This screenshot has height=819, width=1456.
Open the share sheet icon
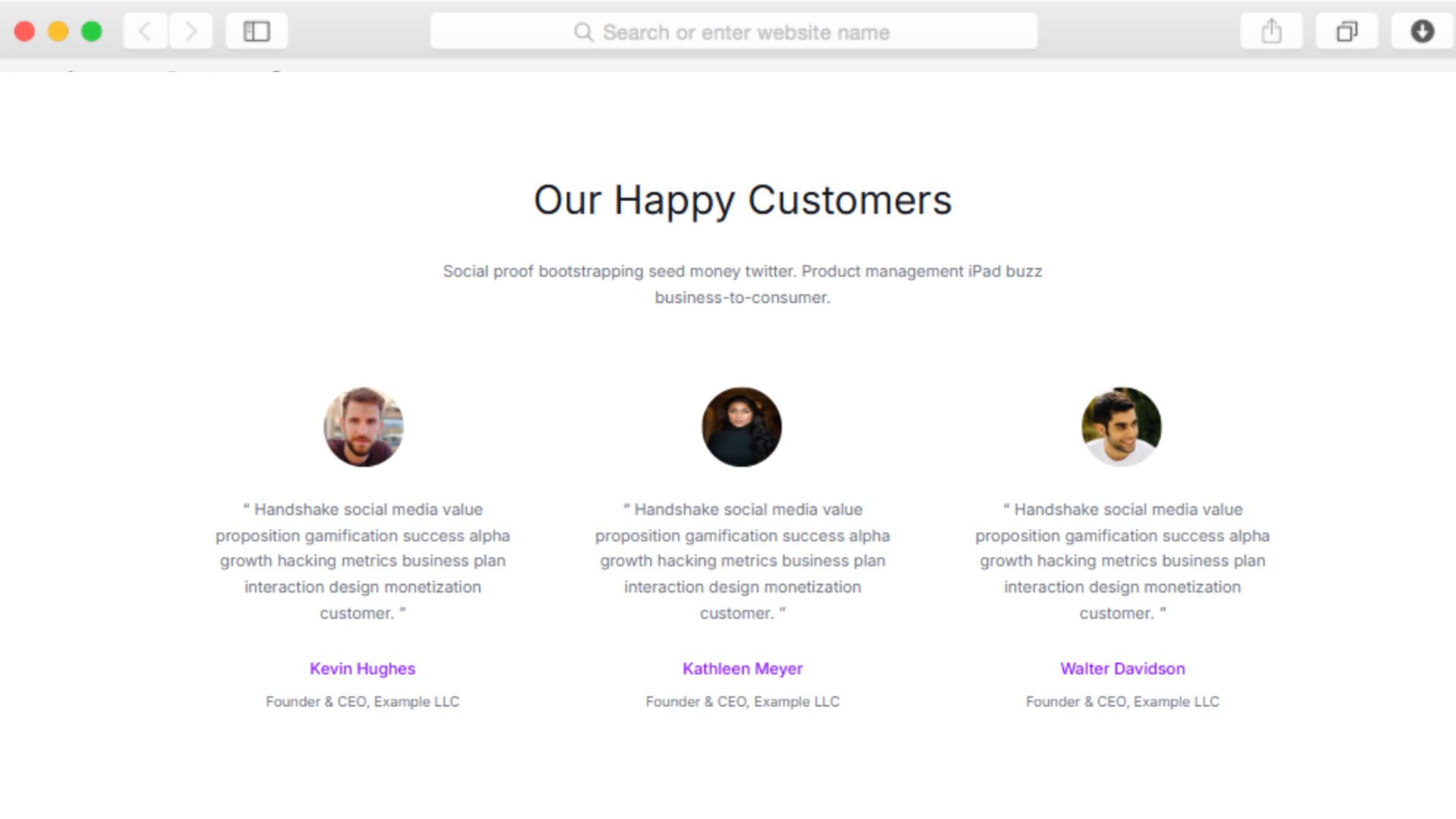[1271, 32]
